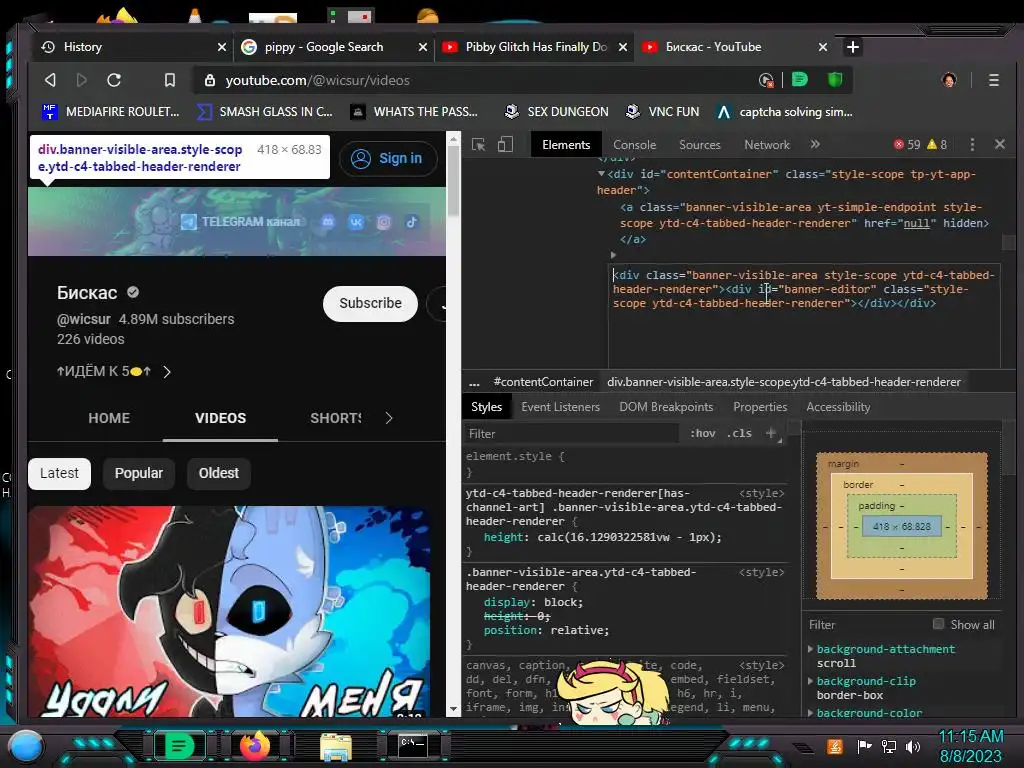Open a new browser tab
The image size is (1024, 768).
tap(852, 47)
